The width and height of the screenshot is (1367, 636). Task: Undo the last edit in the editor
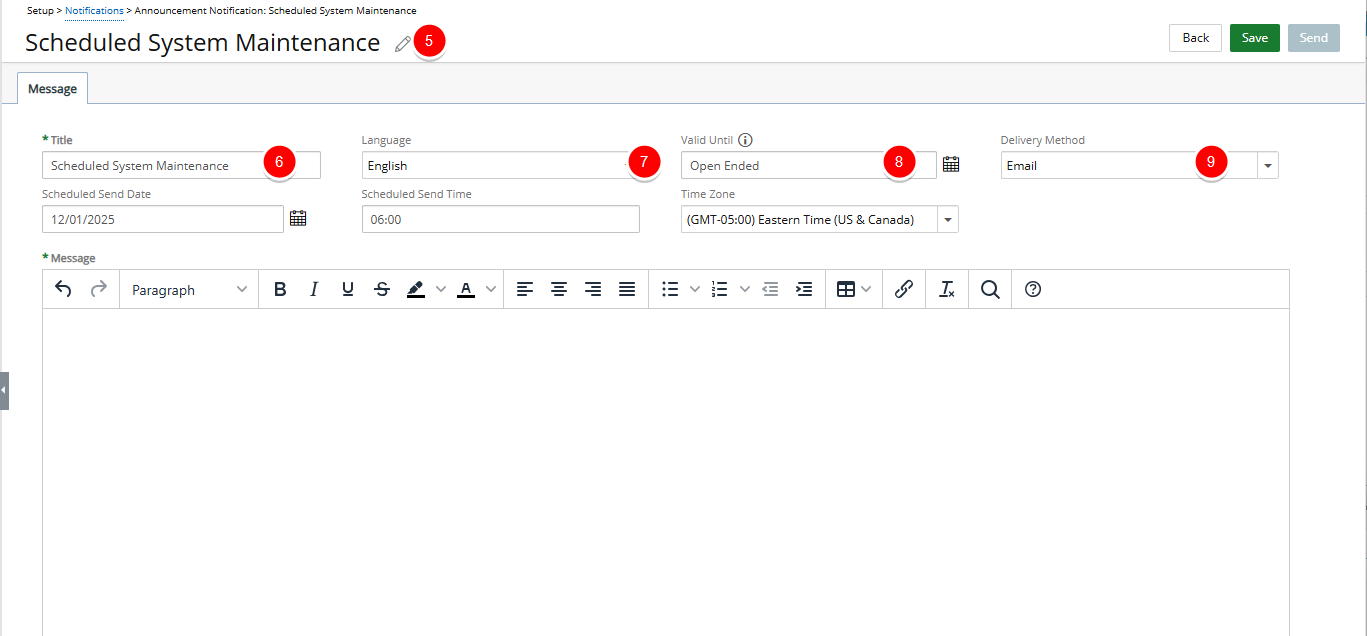[63, 289]
